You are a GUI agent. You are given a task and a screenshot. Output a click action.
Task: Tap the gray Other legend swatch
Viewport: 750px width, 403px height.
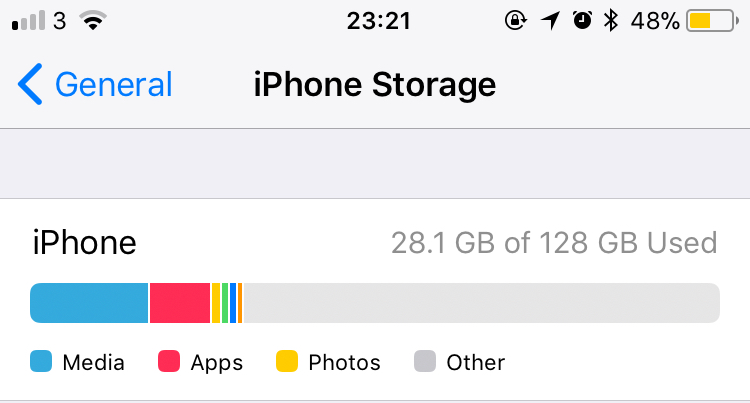click(x=425, y=361)
